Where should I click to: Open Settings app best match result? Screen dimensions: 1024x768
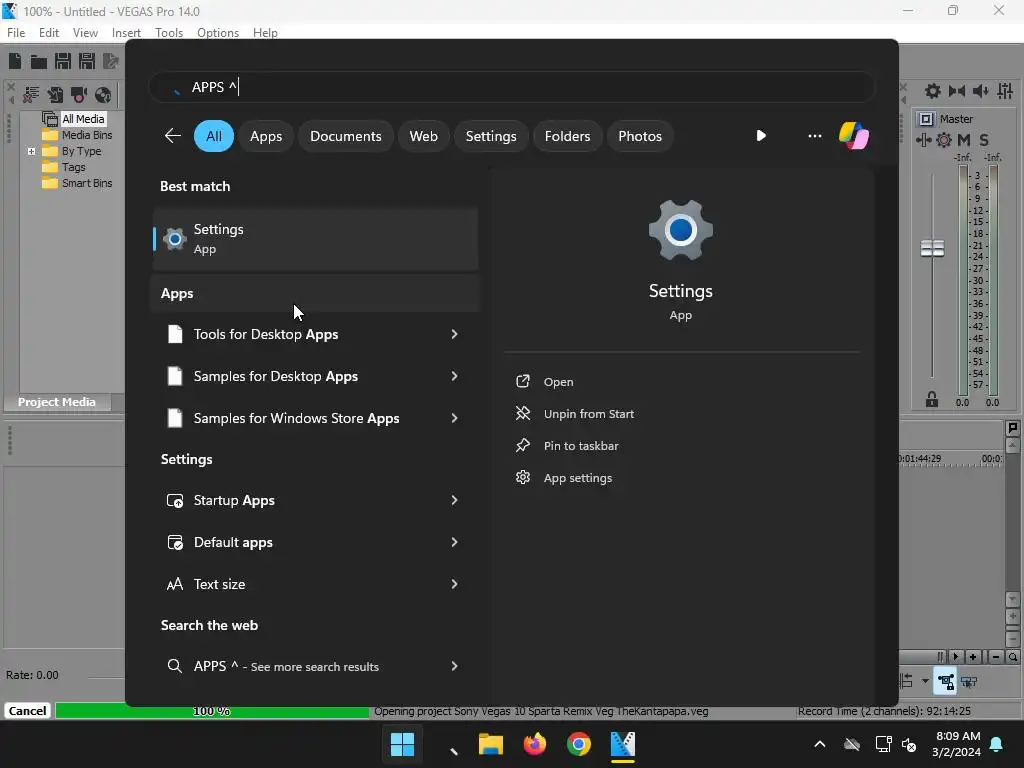[x=315, y=239]
